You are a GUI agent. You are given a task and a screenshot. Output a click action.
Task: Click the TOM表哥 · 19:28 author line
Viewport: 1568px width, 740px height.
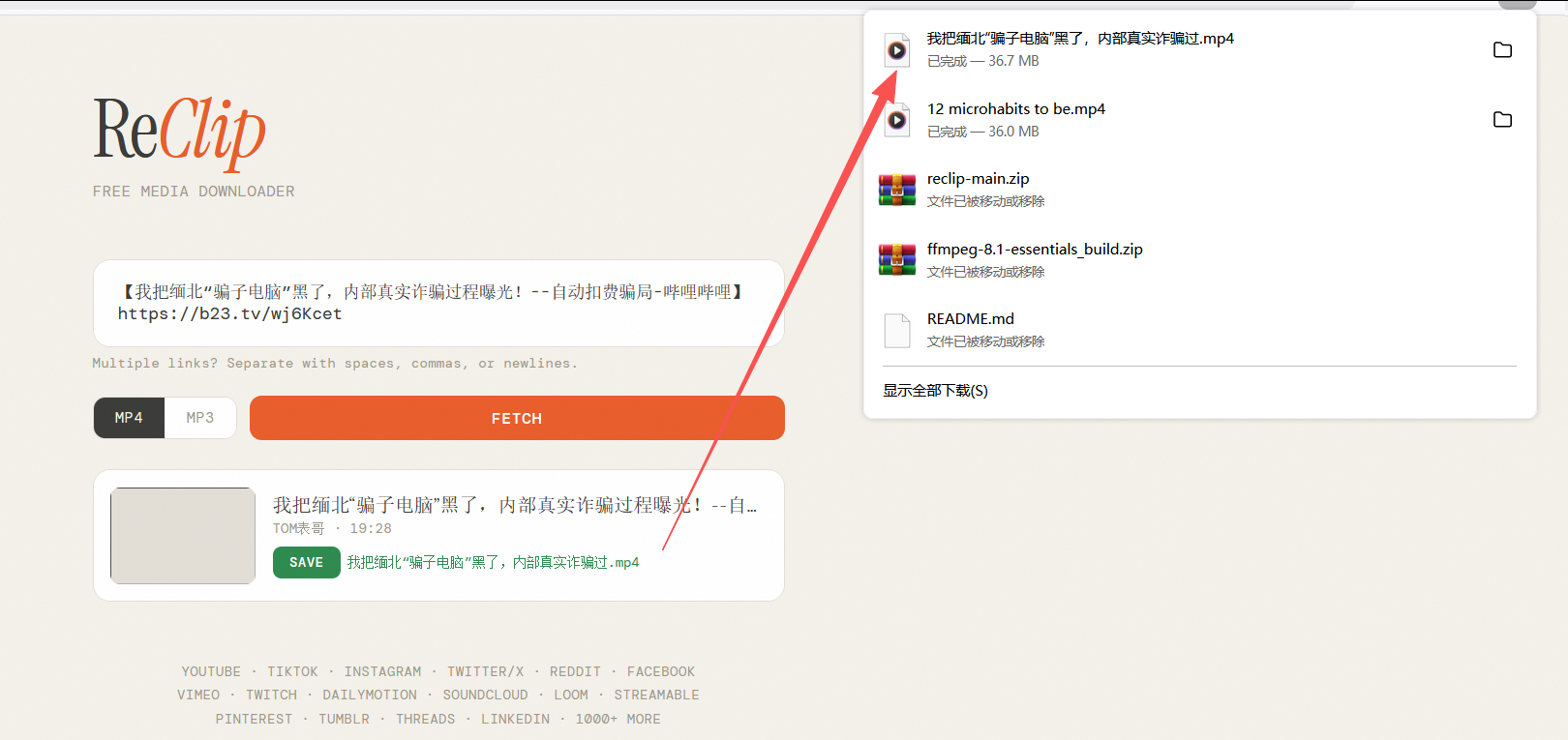332,528
